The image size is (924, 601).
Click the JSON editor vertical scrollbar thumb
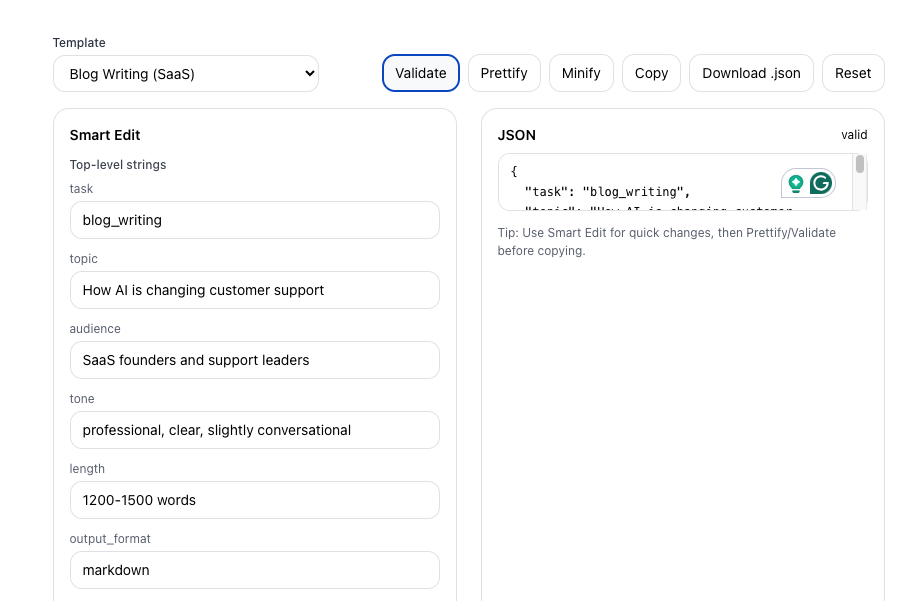[860, 164]
